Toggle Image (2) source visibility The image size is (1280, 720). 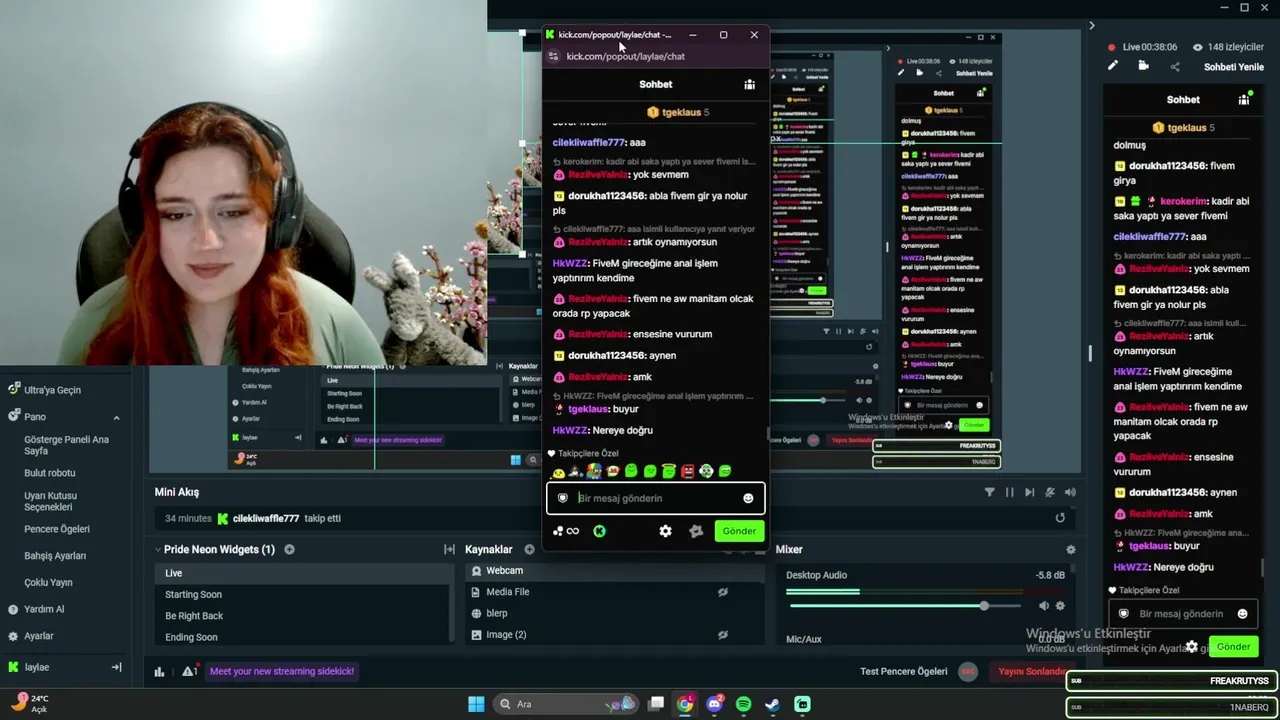(x=722, y=635)
